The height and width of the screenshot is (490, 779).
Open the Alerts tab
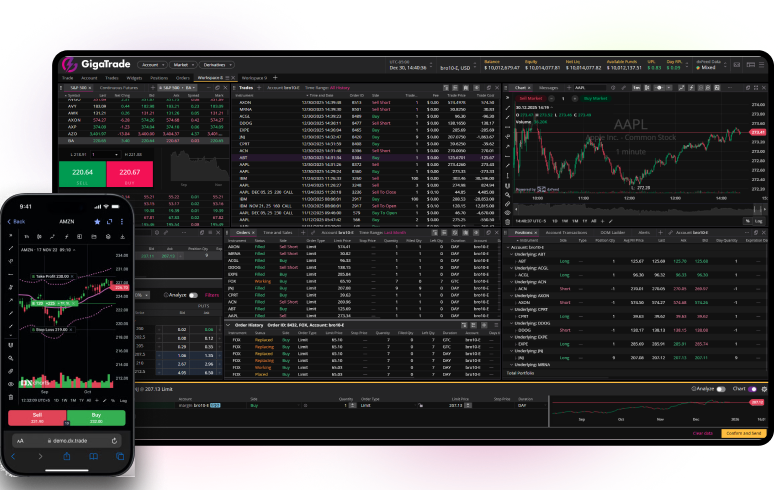click(x=644, y=233)
